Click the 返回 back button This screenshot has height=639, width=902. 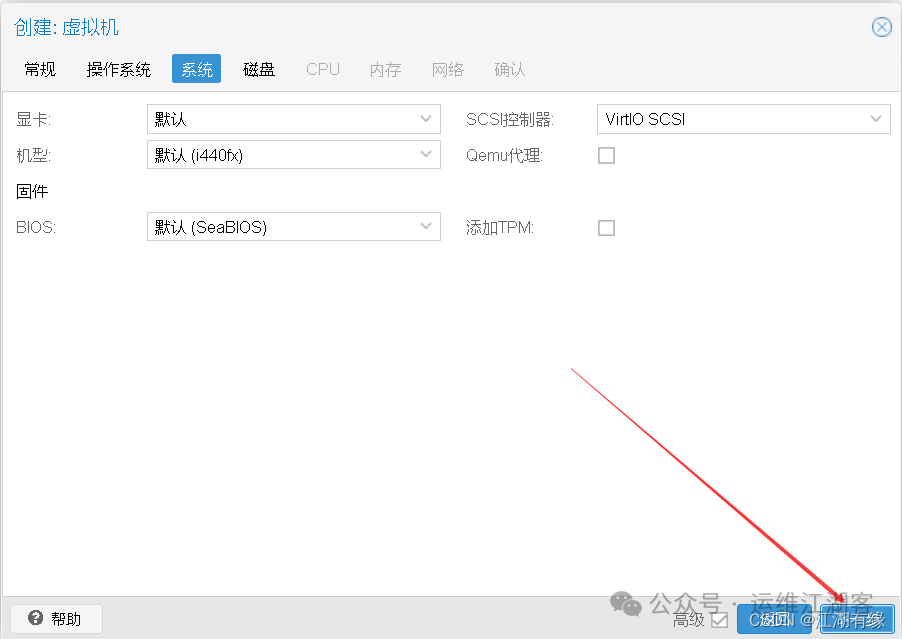point(774,619)
